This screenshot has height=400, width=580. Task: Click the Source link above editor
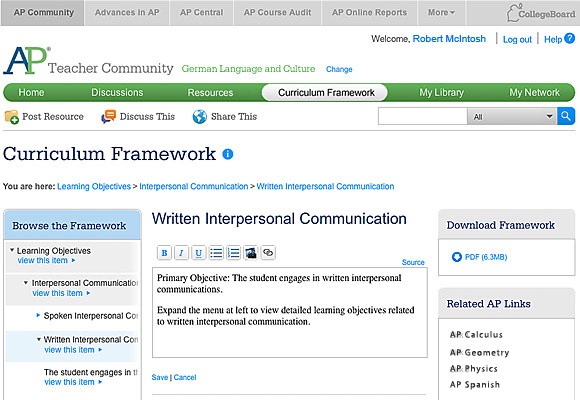pos(413,262)
